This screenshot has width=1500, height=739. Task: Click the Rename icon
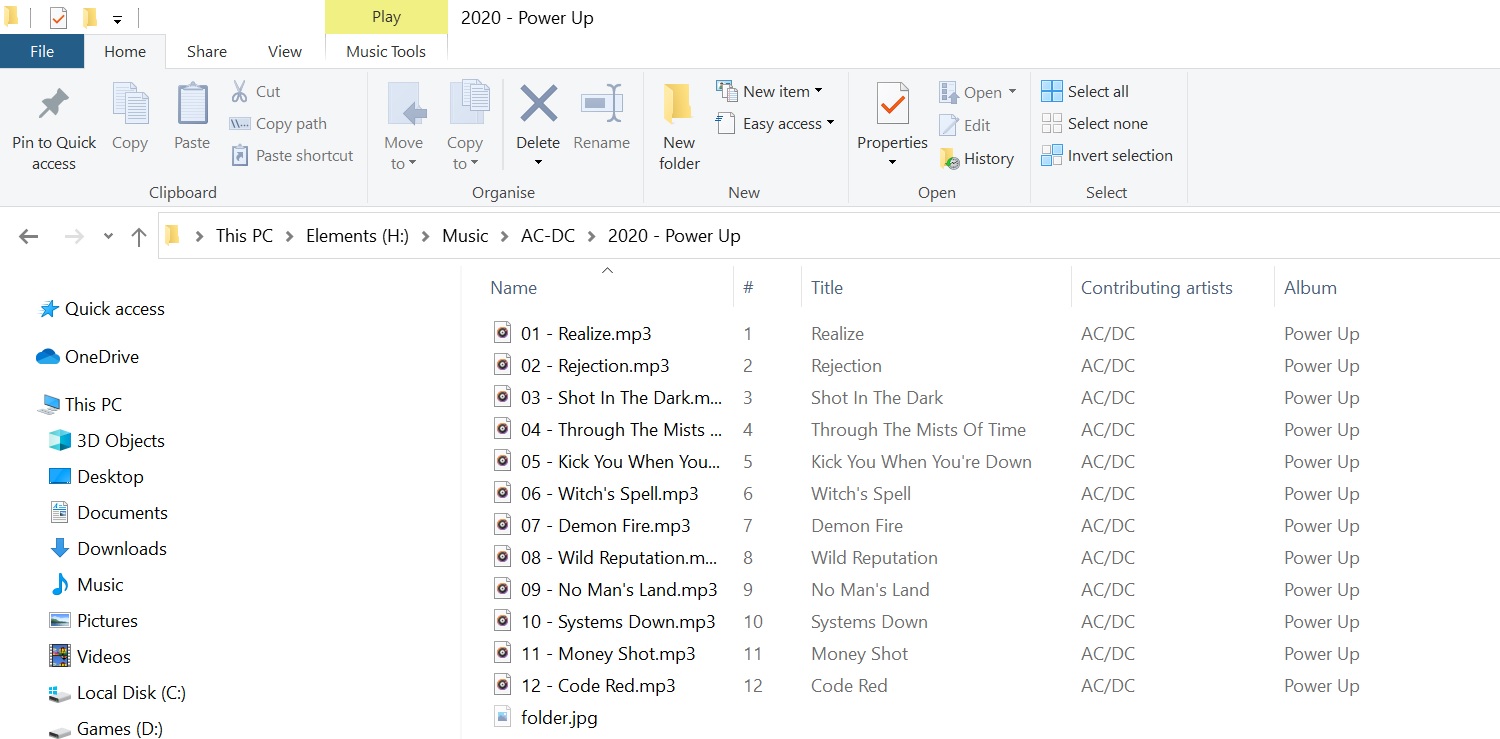pos(602,103)
